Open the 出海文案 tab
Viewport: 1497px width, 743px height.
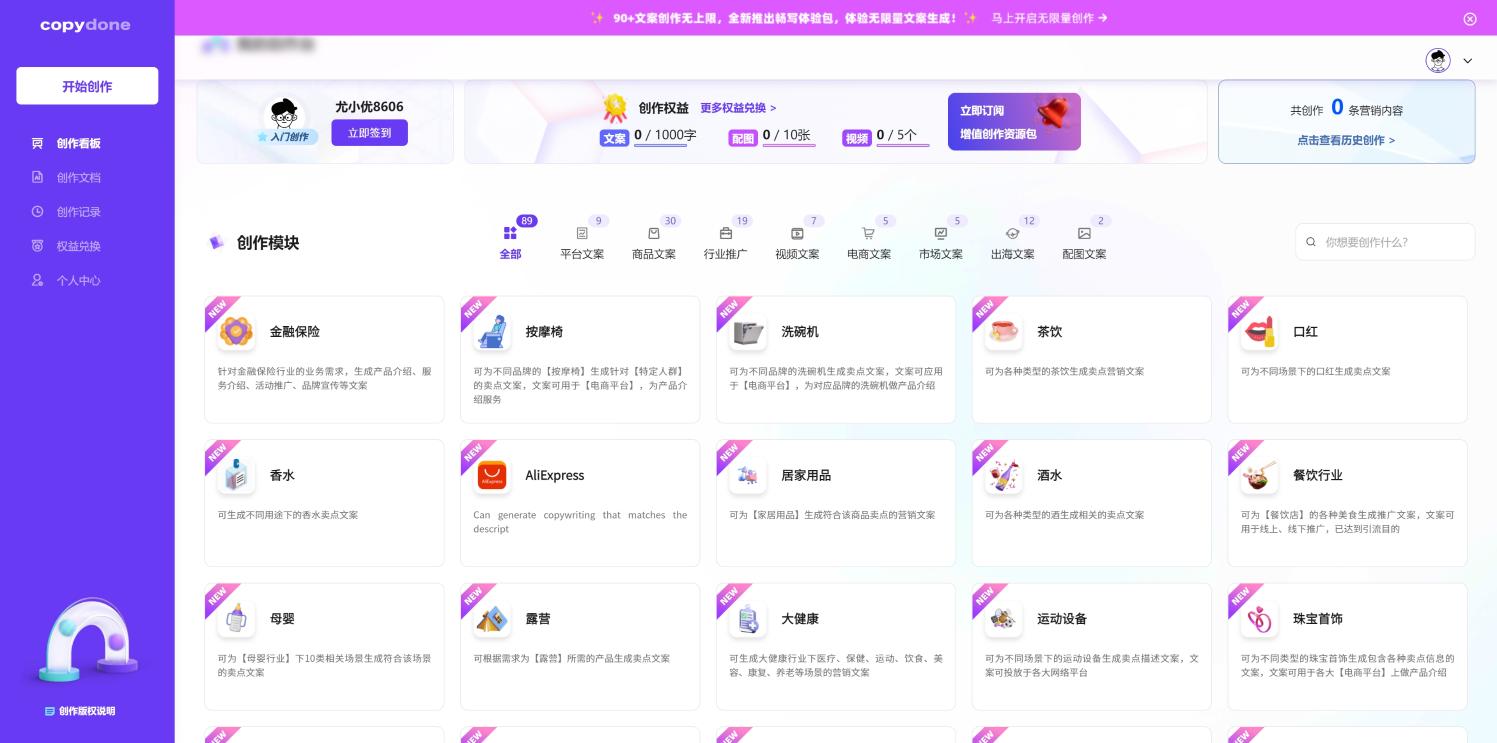1012,243
